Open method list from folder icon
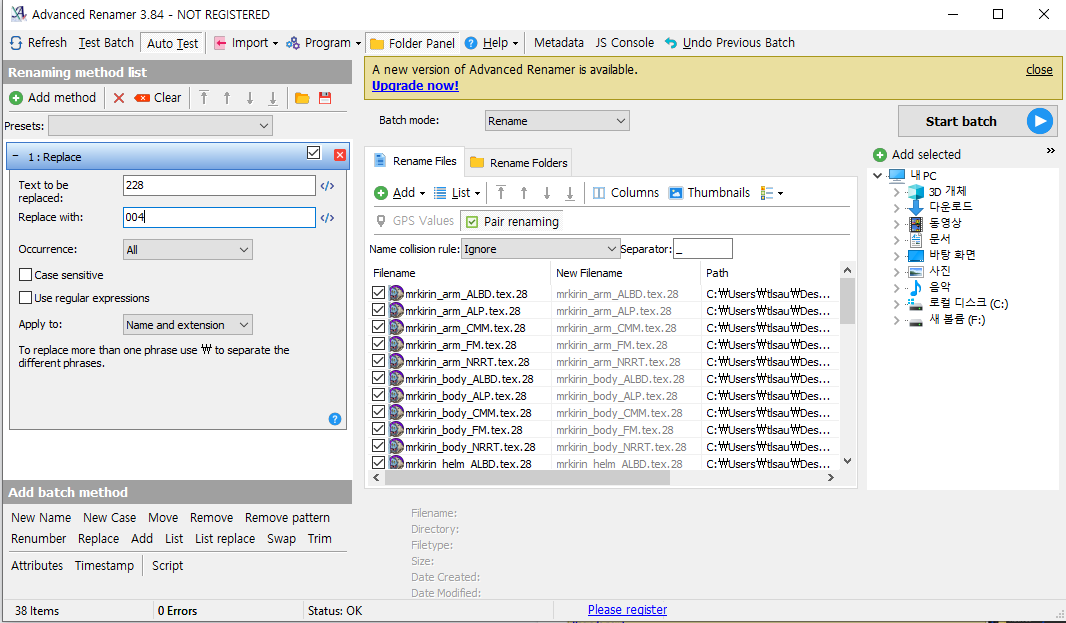The image size is (1066, 623). coord(302,98)
